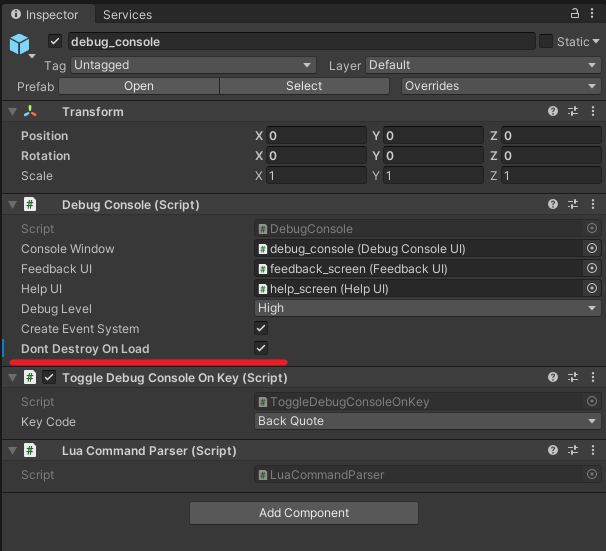
Task: Open Lua Command Parser help icon
Action: 553,450
